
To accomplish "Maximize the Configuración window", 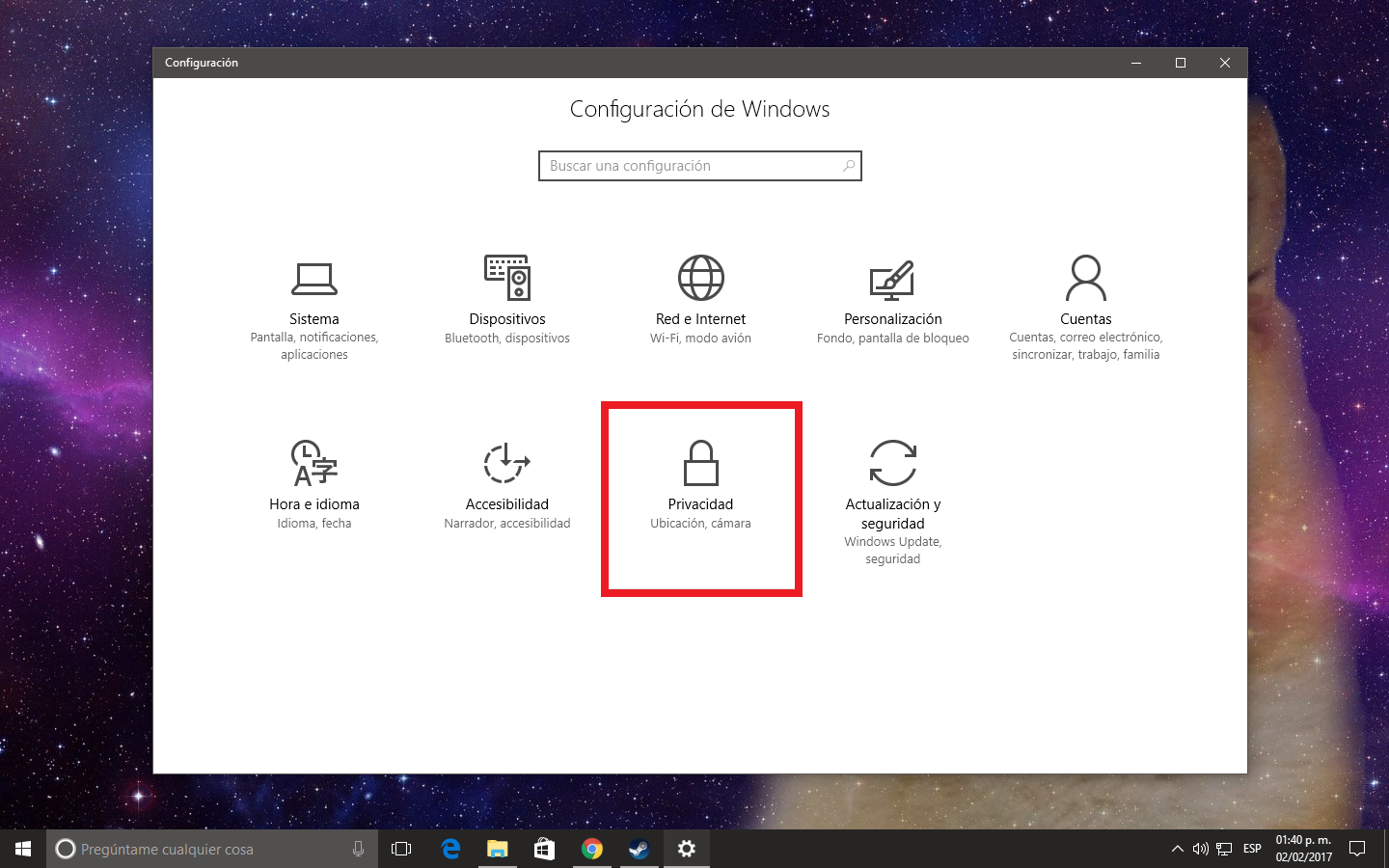I will point(1181,63).
